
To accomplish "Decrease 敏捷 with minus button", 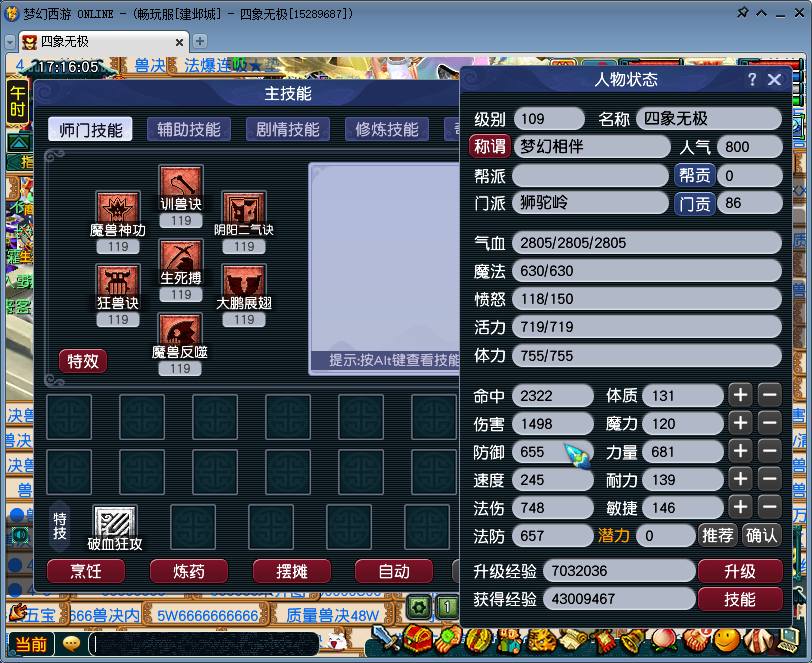I will (x=770, y=507).
